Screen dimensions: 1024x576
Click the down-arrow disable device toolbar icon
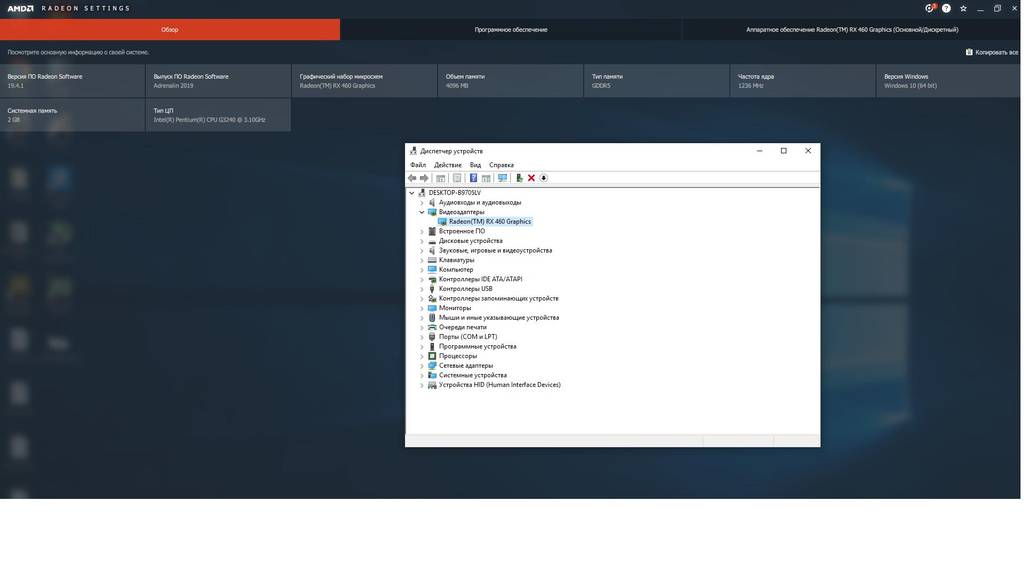coord(543,178)
